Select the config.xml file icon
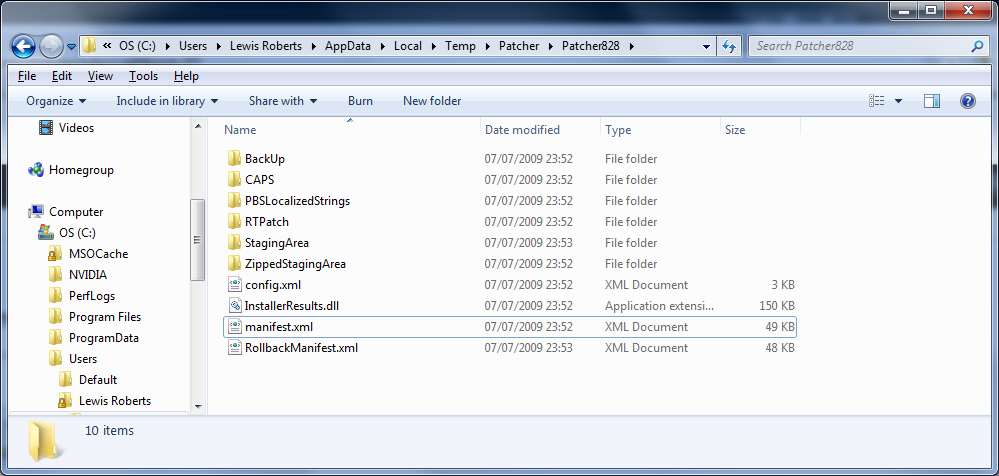Viewport: 999px width, 476px height. tap(234, 284)
